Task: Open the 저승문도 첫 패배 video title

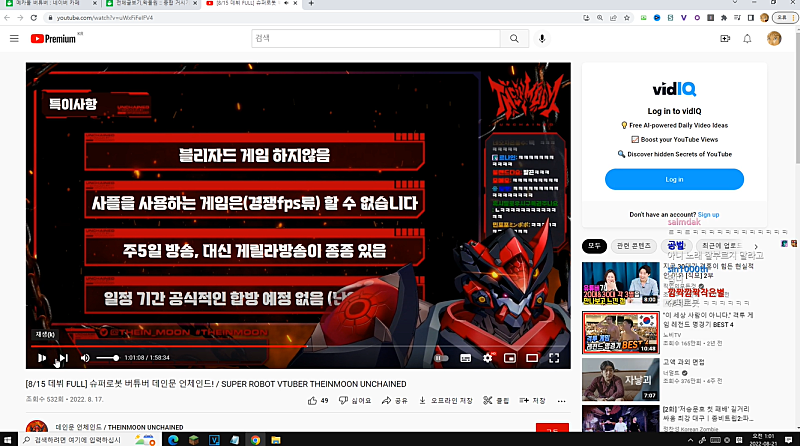Action: pyautogui.click(x=707, y=414)
